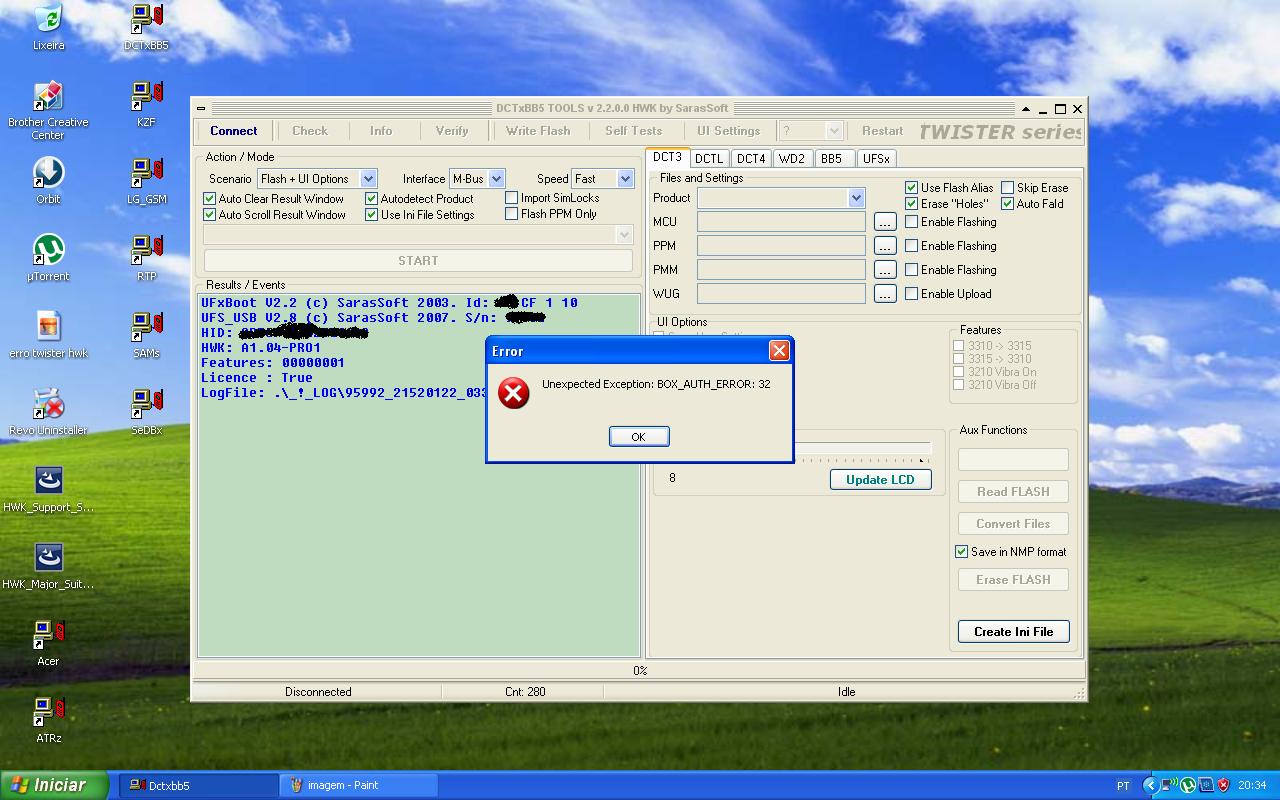
Task: Click the Create Ini File button
Action: 1013,632
